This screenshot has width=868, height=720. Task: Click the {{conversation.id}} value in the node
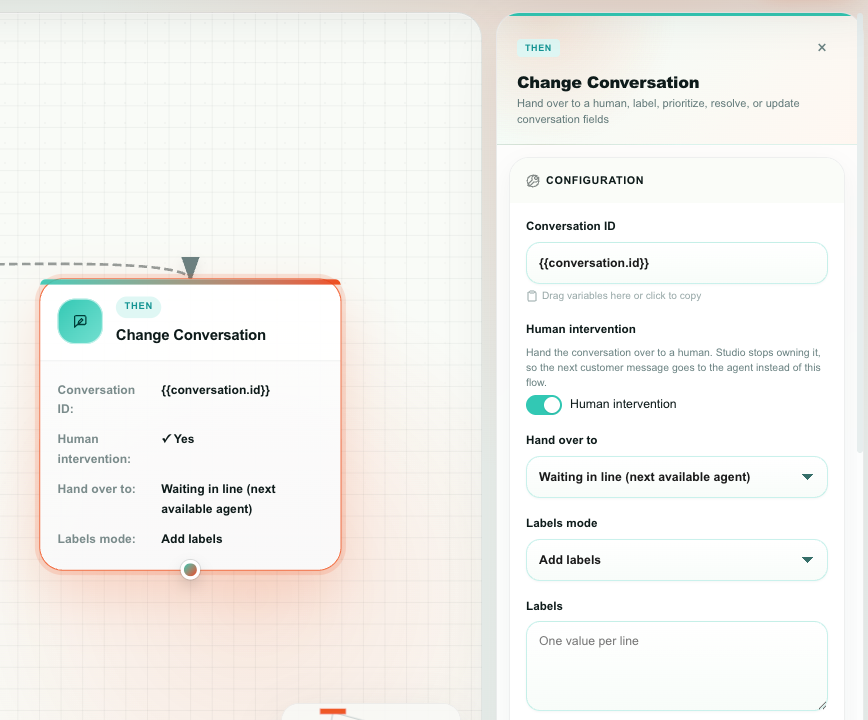point(215,390)
